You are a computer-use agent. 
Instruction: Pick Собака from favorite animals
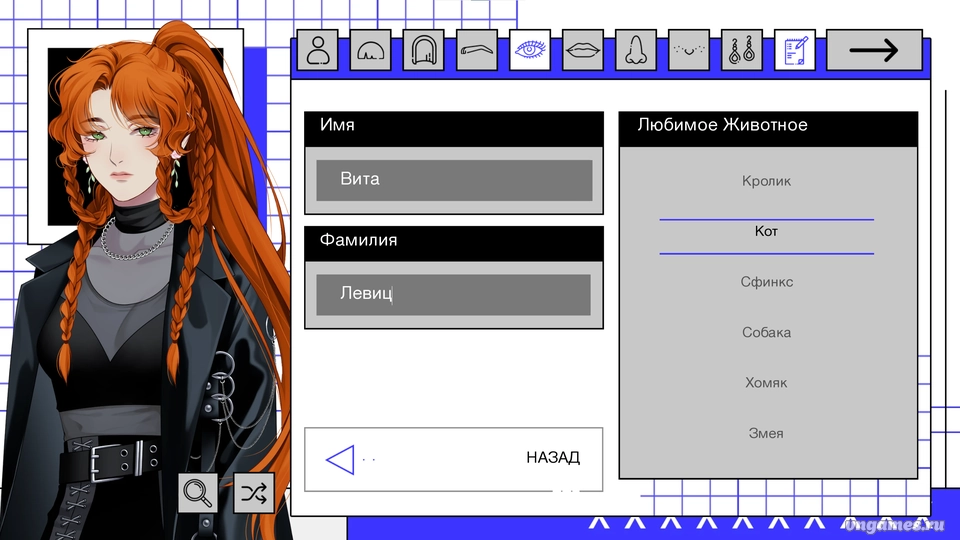(767, 332)
